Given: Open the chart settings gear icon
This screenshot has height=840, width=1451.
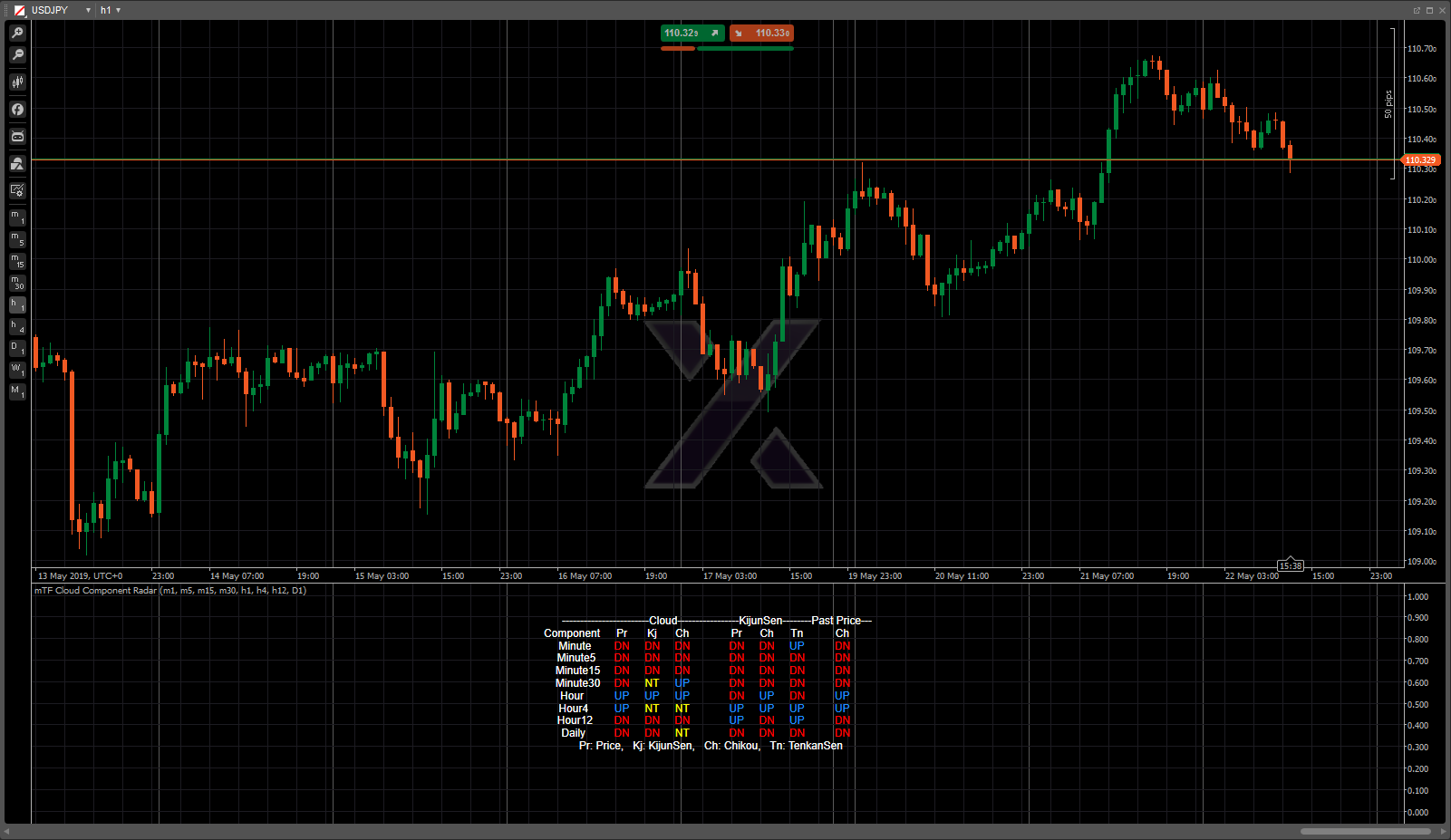Looking at the screenshot, I should coord(17,190).
